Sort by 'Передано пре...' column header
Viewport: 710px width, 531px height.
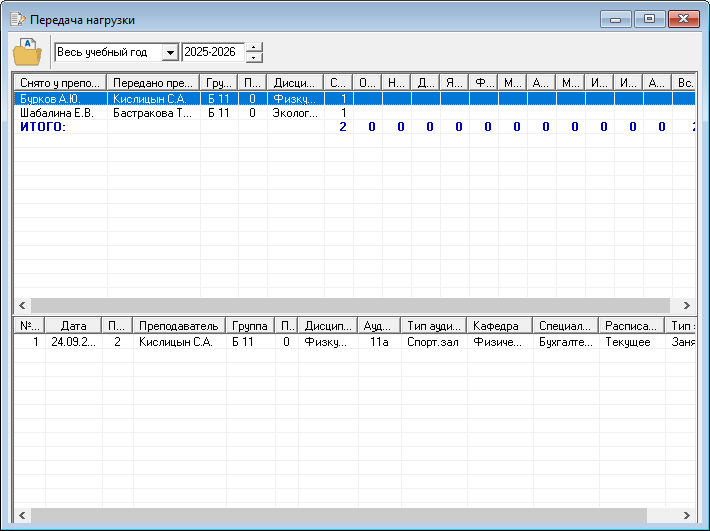click(153, 83)
